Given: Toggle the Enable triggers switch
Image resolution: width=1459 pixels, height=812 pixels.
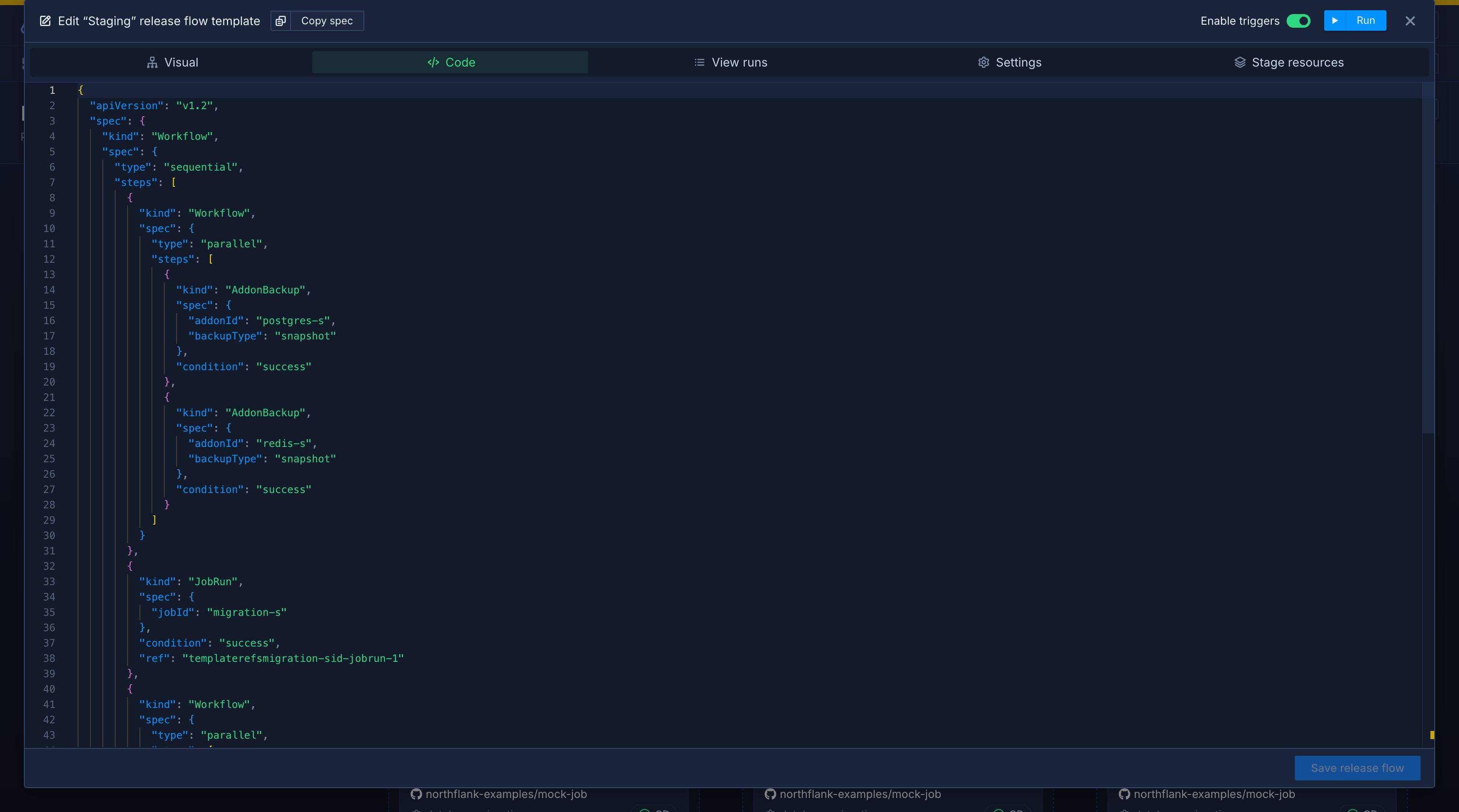Looking at the screenshot, I should [1298, 21].
